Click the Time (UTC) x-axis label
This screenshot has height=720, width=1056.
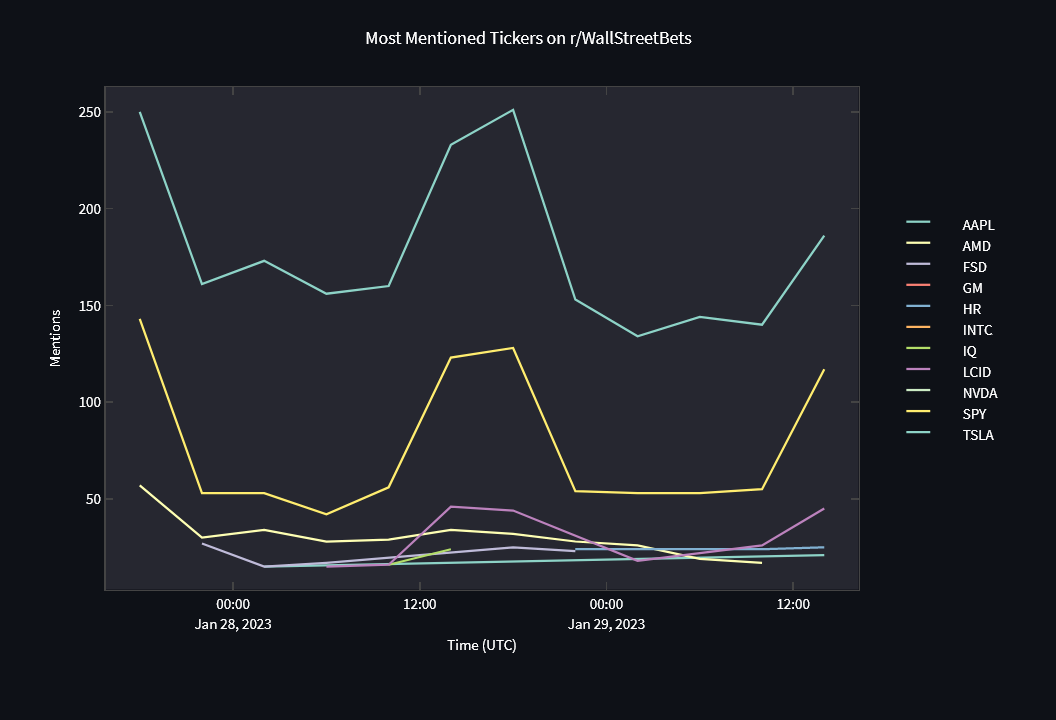(482, 645)
